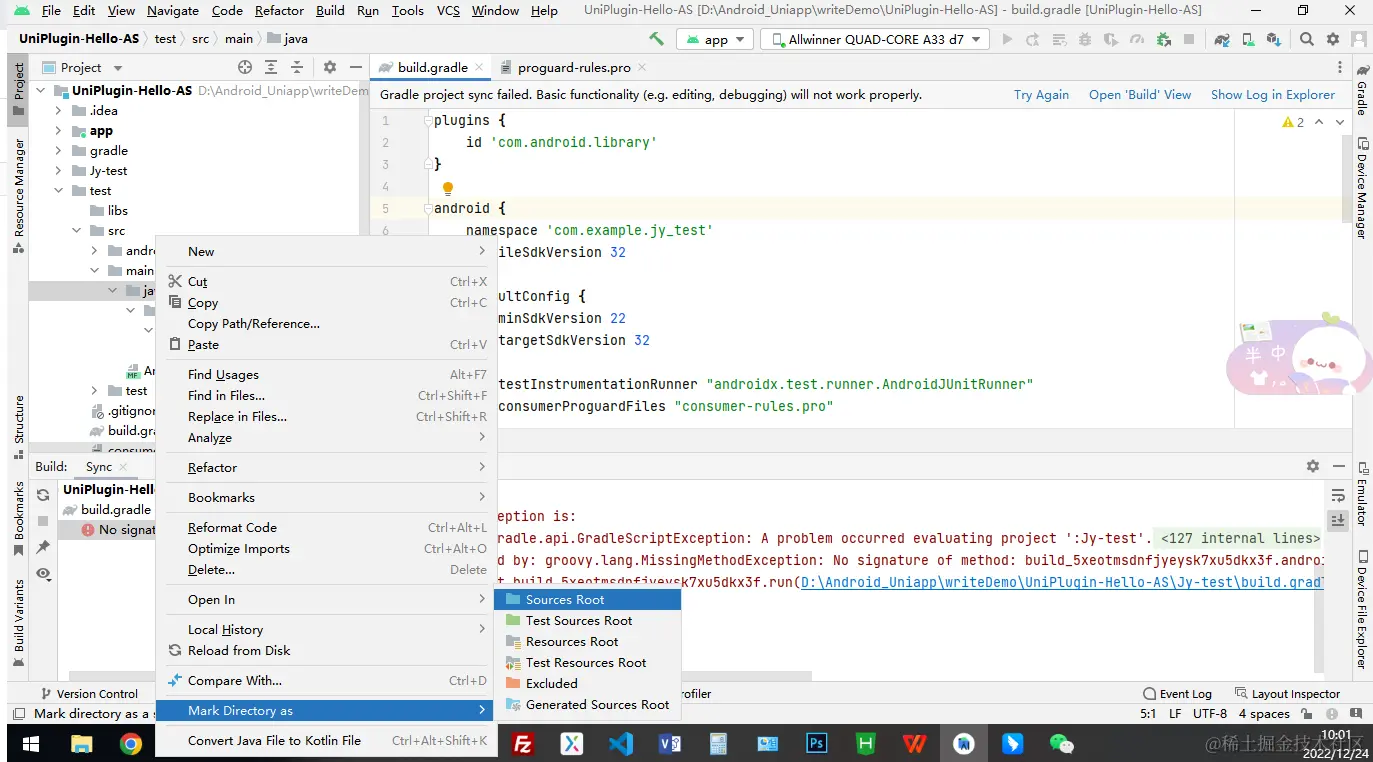Select Sources Root from the submenu

pyautogui.click(x=565, y=599)
